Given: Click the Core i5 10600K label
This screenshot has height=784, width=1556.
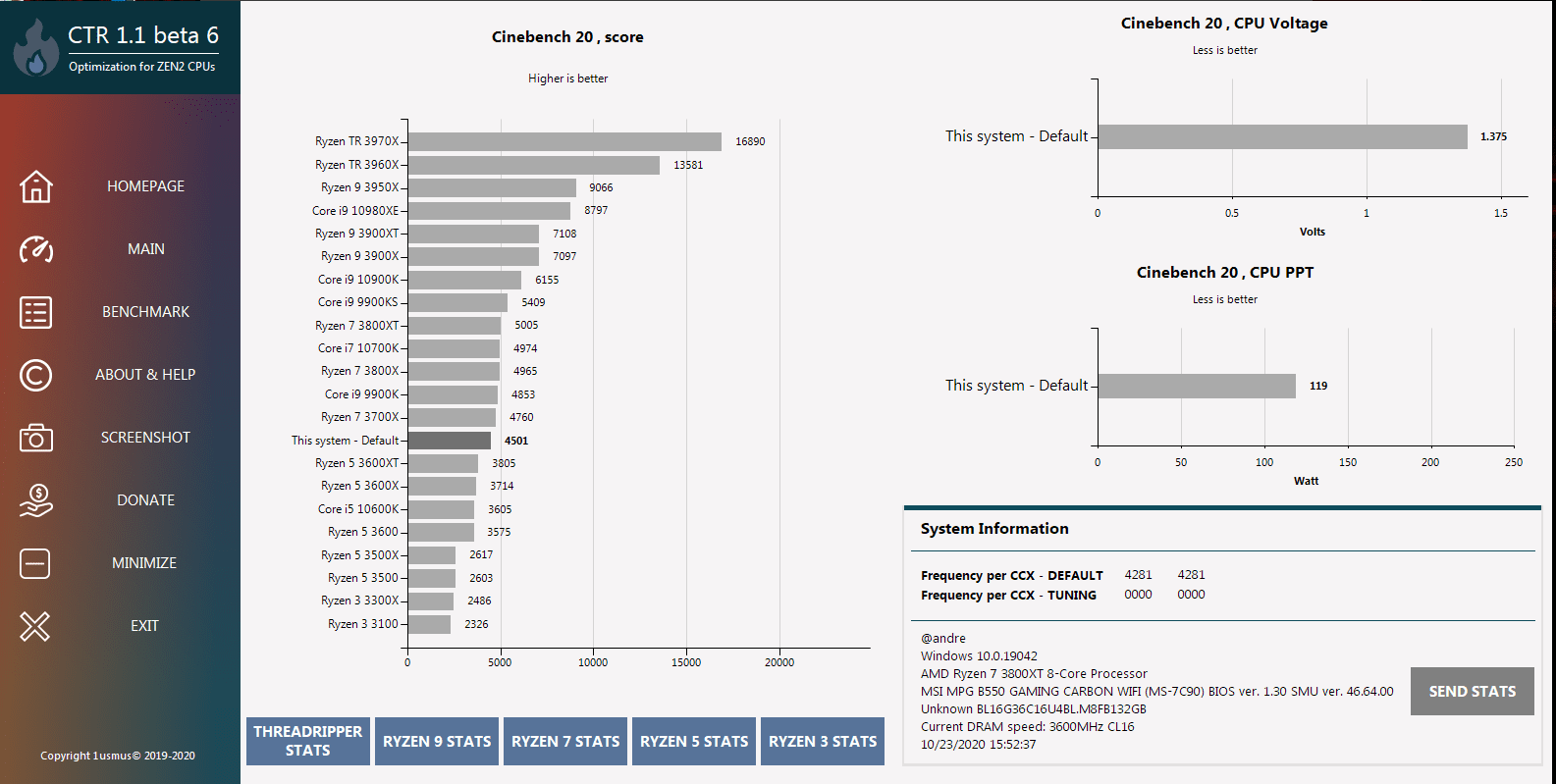Looking at the screenshot, I should coord(358,509).
